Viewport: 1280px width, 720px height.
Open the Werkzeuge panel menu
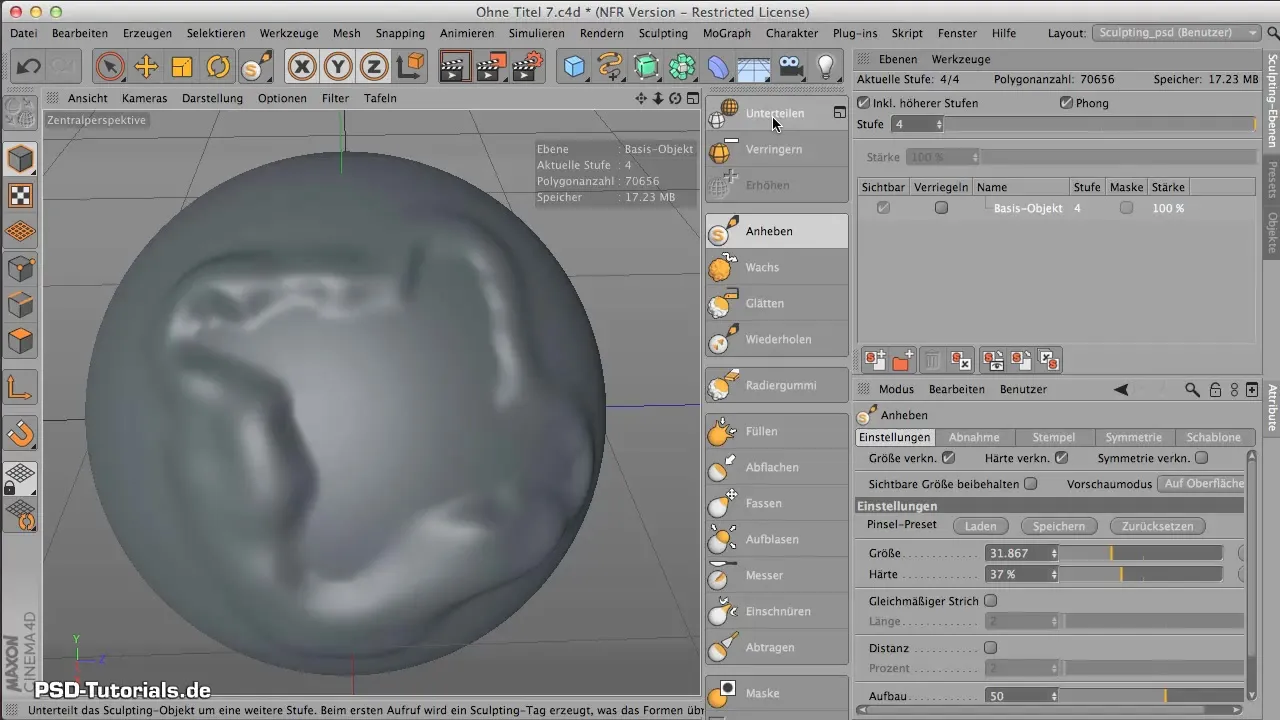(x=959, y=59)
